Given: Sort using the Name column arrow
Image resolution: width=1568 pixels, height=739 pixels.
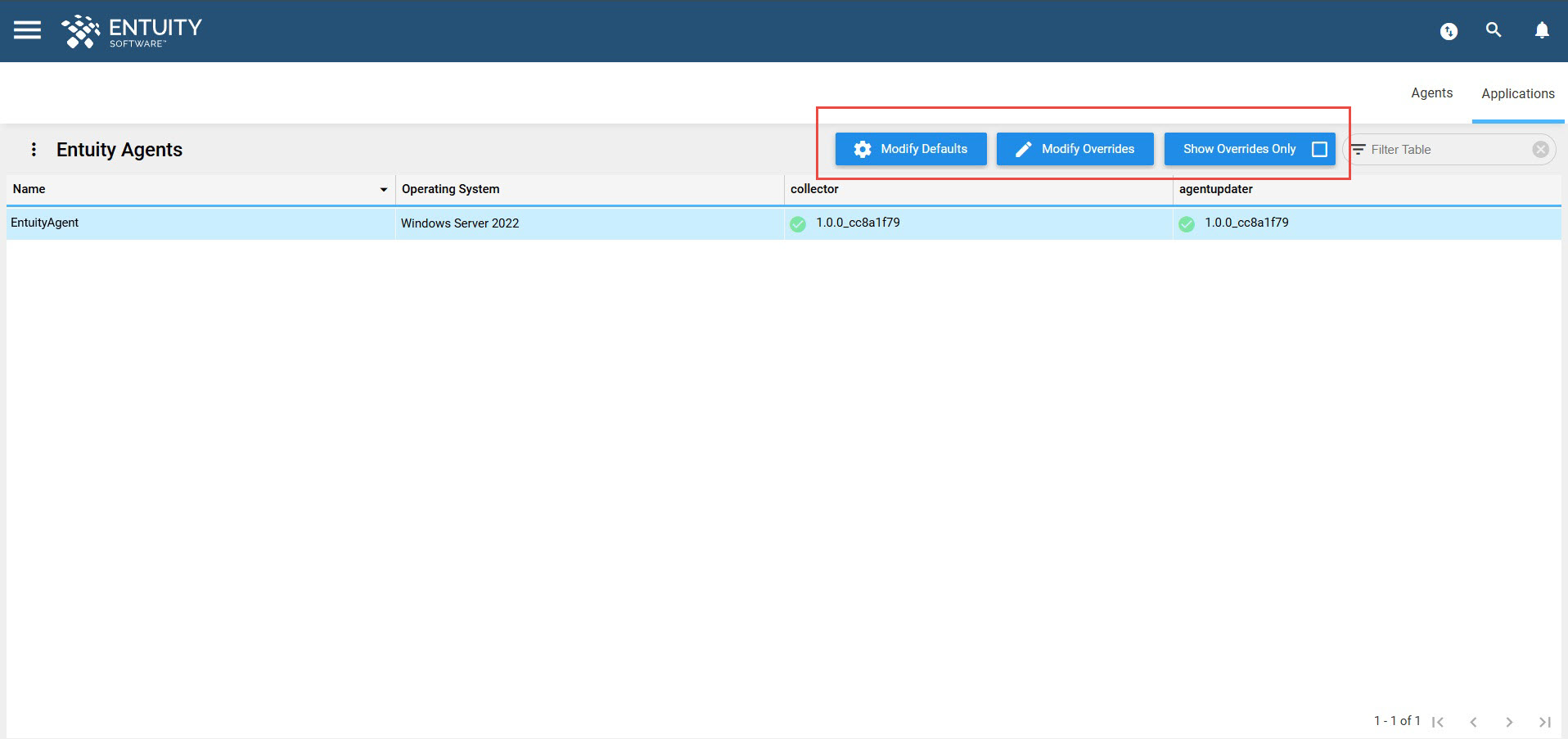Looking at the screenshot, I should tap(383, 189).
